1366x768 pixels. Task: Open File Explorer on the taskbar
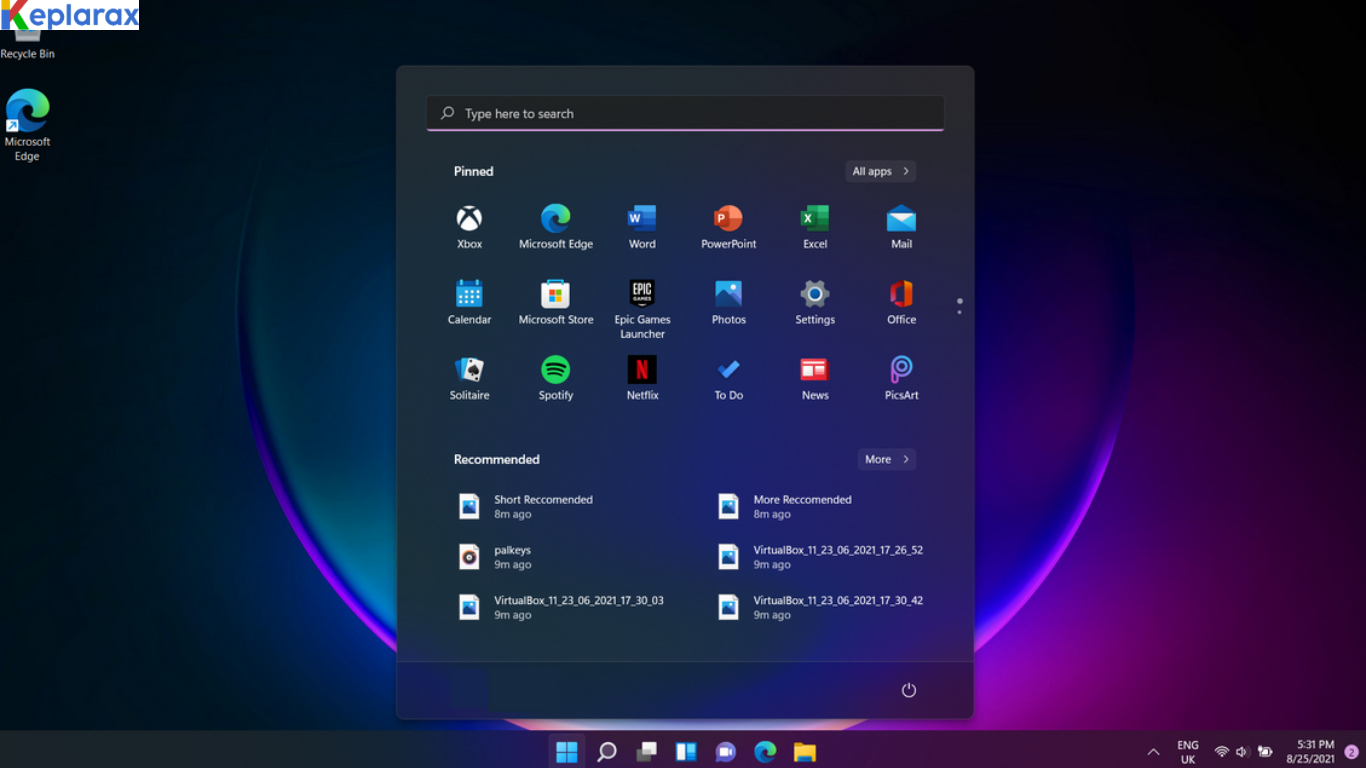tap(805, 751)
